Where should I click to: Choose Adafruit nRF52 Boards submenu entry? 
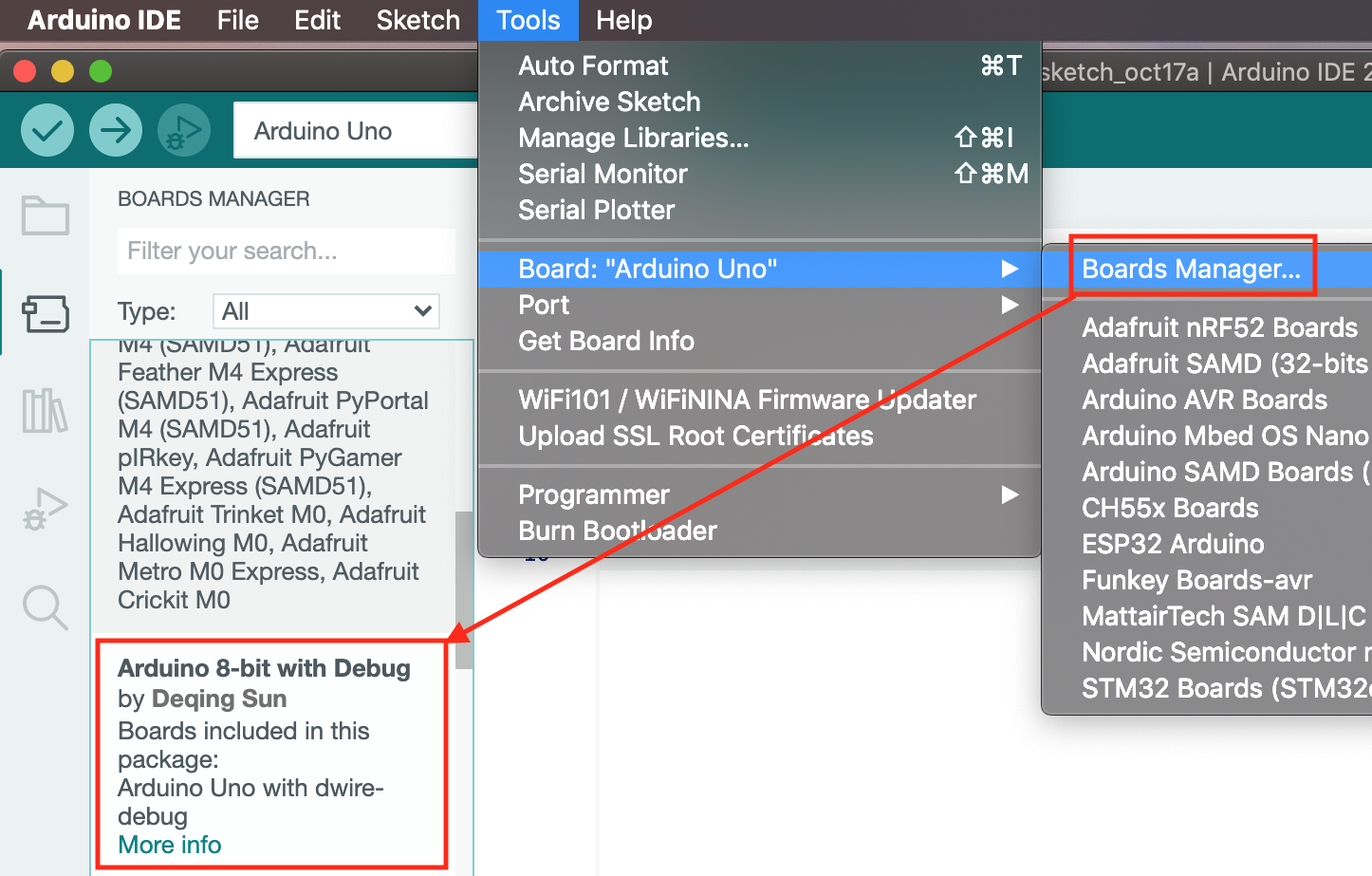point(1207,327)
